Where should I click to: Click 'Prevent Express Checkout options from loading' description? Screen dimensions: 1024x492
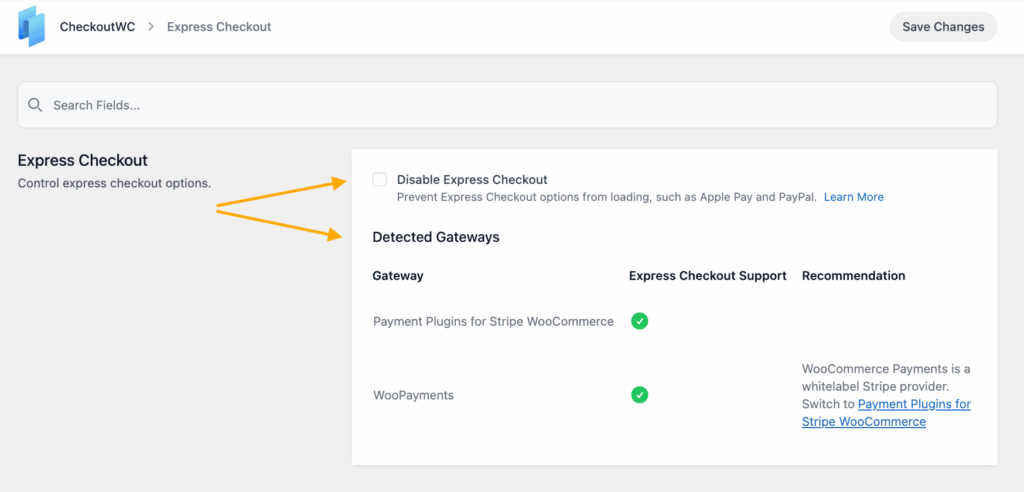pos(607,197)
